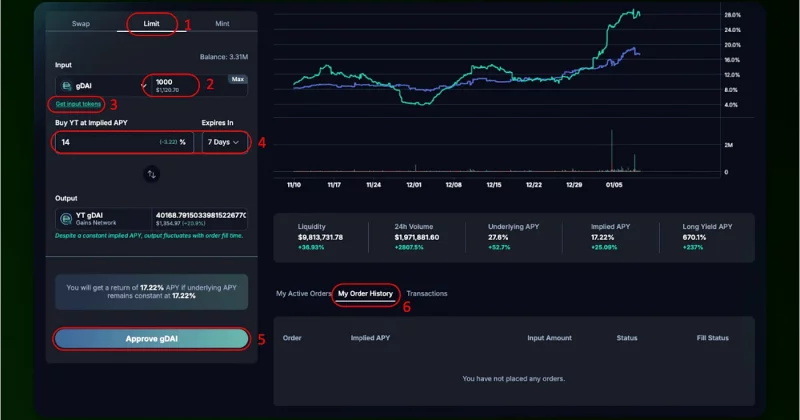Click the Approve gDAI button
The width and height of the screenshot is (800, 420).
coord(152,339)
